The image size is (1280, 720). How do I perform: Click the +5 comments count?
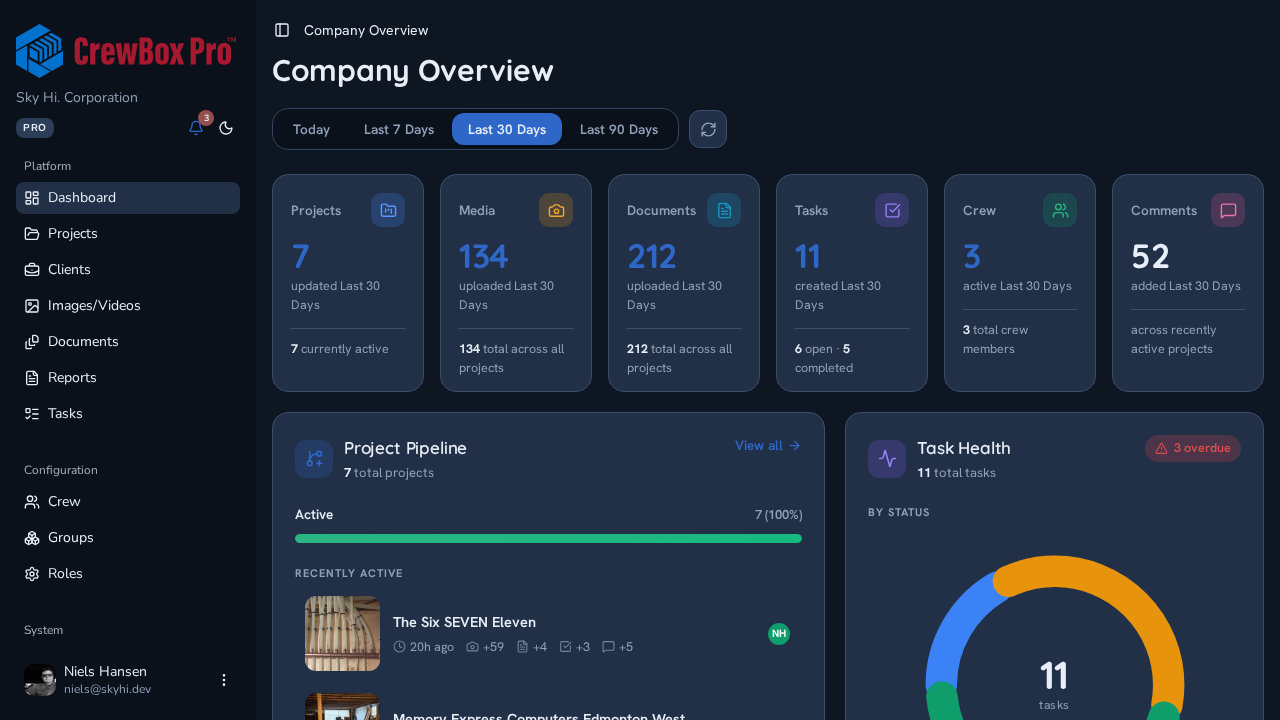[617, 647]
